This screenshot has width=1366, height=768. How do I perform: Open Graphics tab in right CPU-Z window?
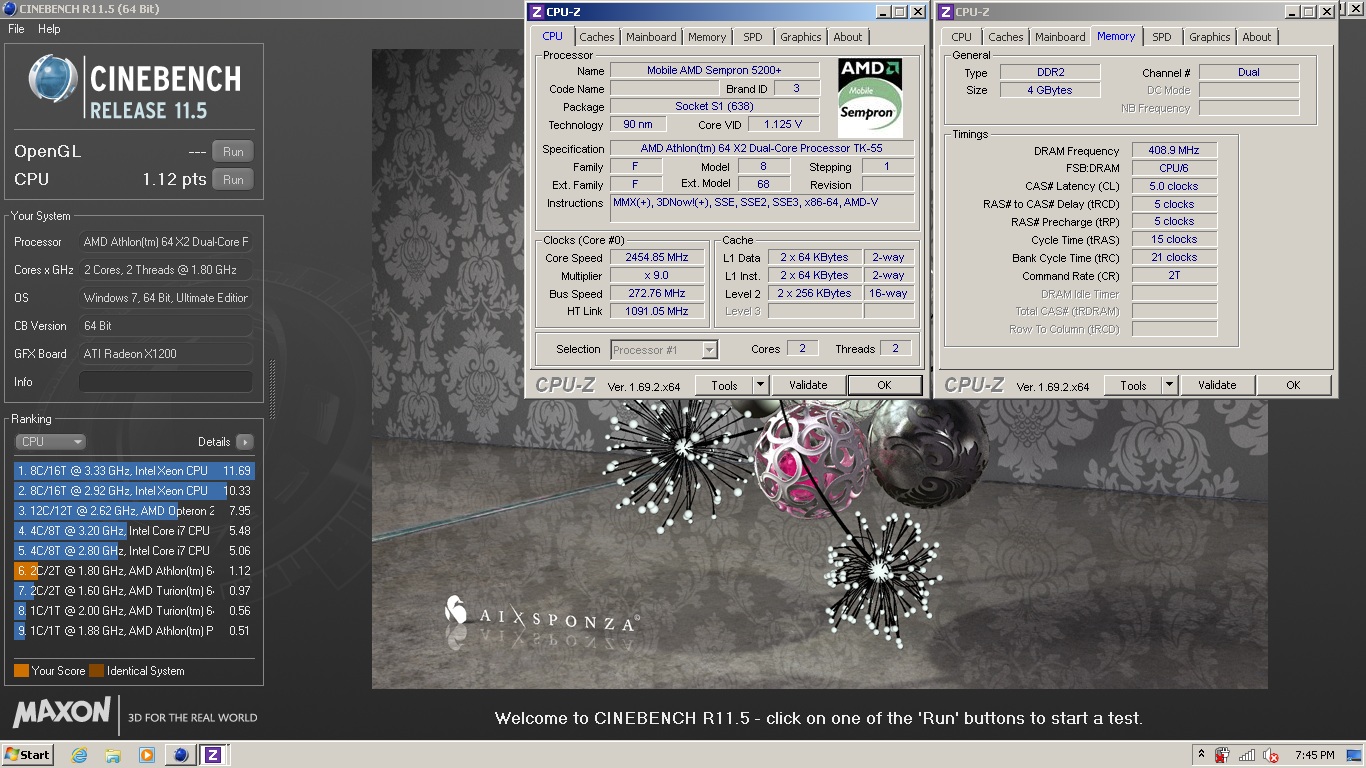pyautogui.click(x=1210, y=37)
